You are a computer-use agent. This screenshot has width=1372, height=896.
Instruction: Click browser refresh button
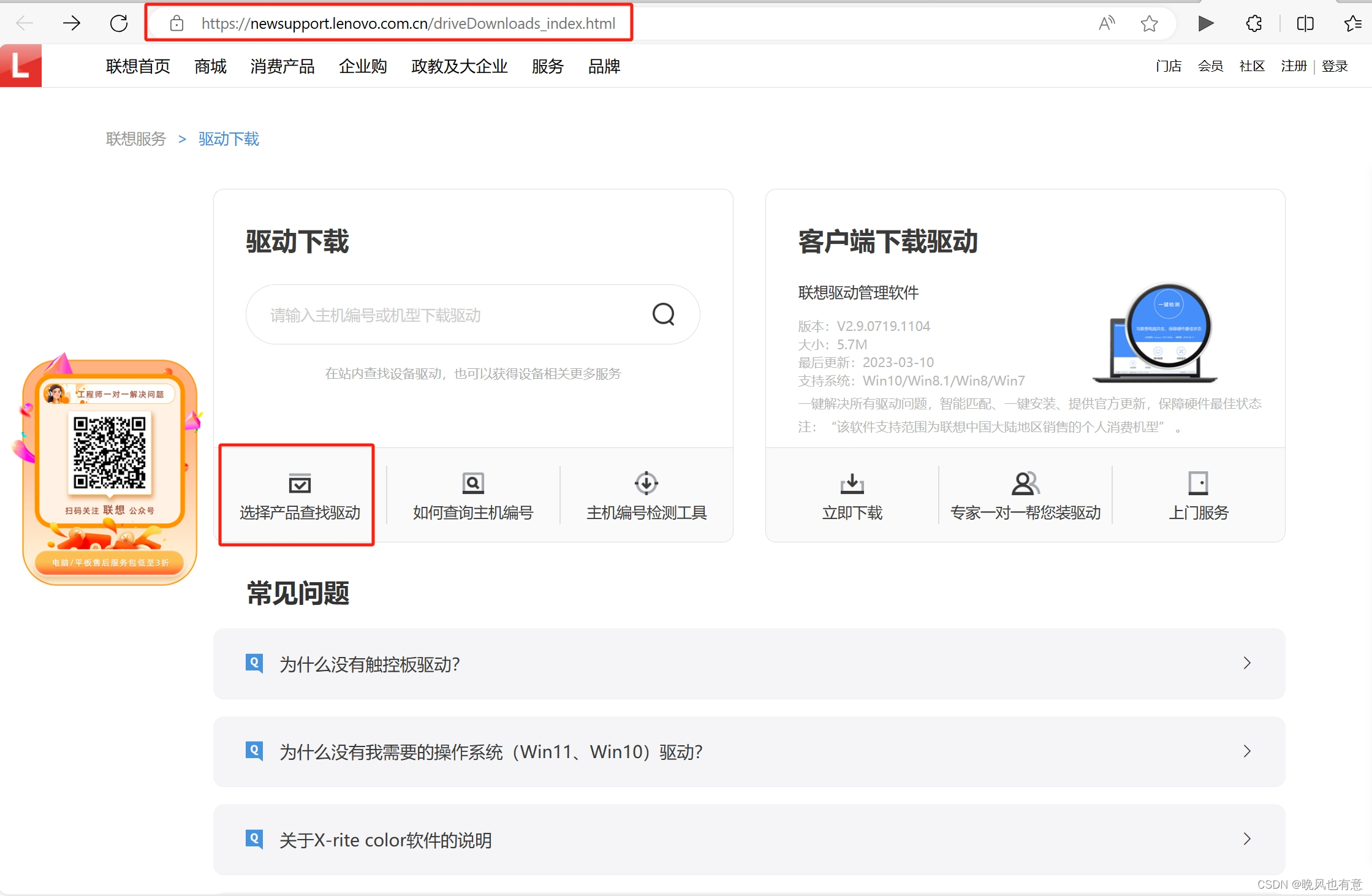click(x=119, y=24)
